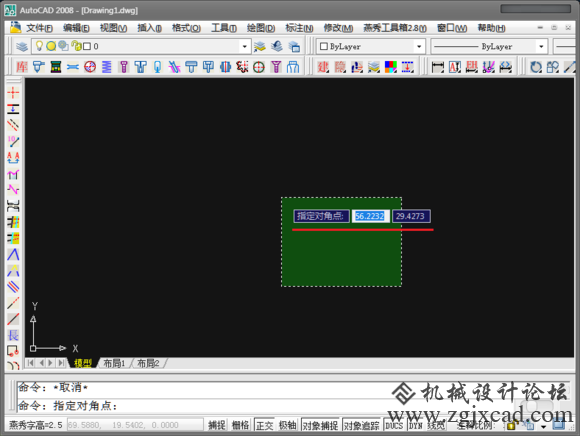Click the 29.4273 dynamic input field
Image resolution: width=580 pixels, height=436 pixels.
pyautogui.click(x=411, y=216)
